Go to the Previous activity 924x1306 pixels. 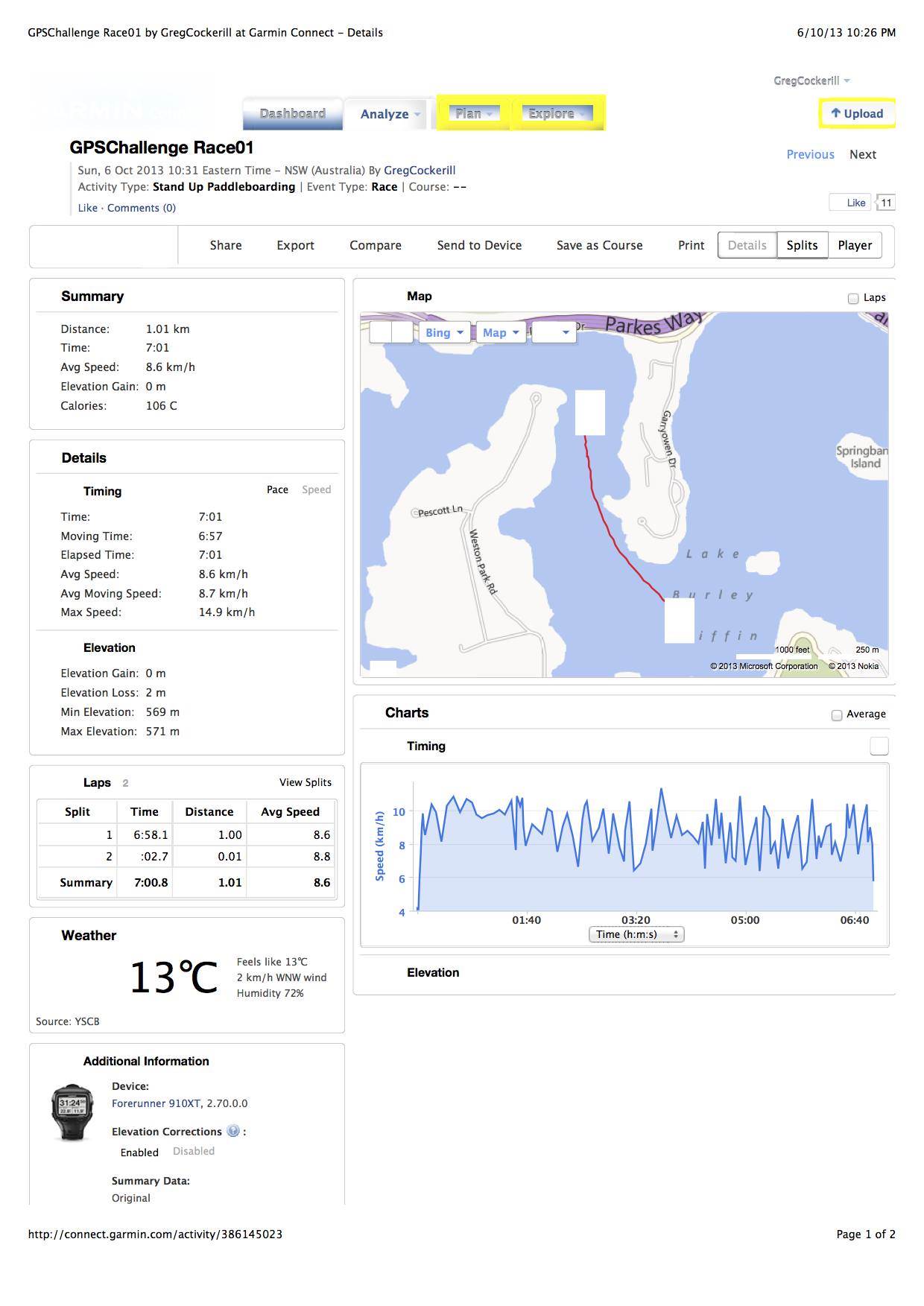tap(810, 154)
